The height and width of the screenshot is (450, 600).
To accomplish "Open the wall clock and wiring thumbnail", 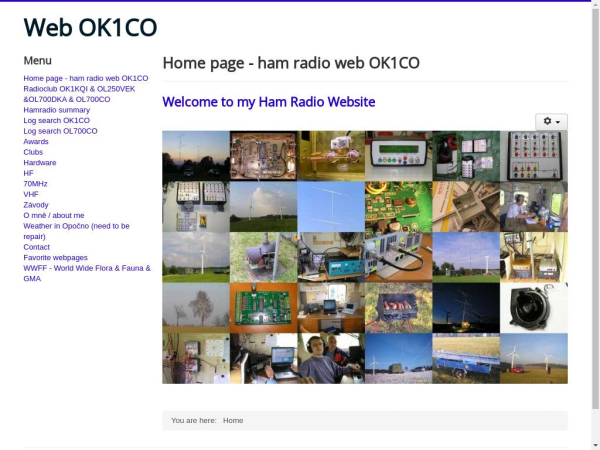I will (x=196, y=359).
